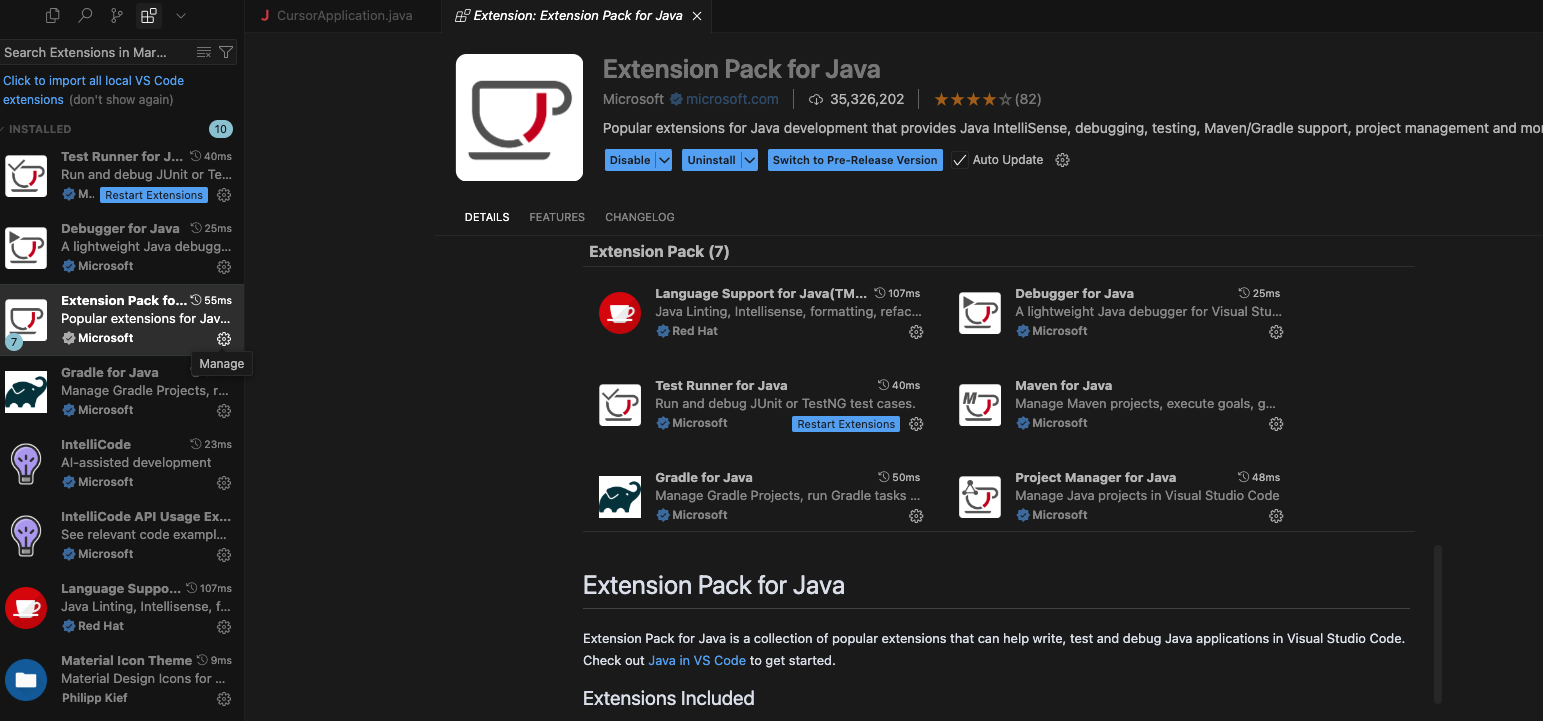Image resolution: width=1543 pixels, height=721 pixels.
Task: Open Project Manager for Java title in pack
Action: coord(1095,477)
